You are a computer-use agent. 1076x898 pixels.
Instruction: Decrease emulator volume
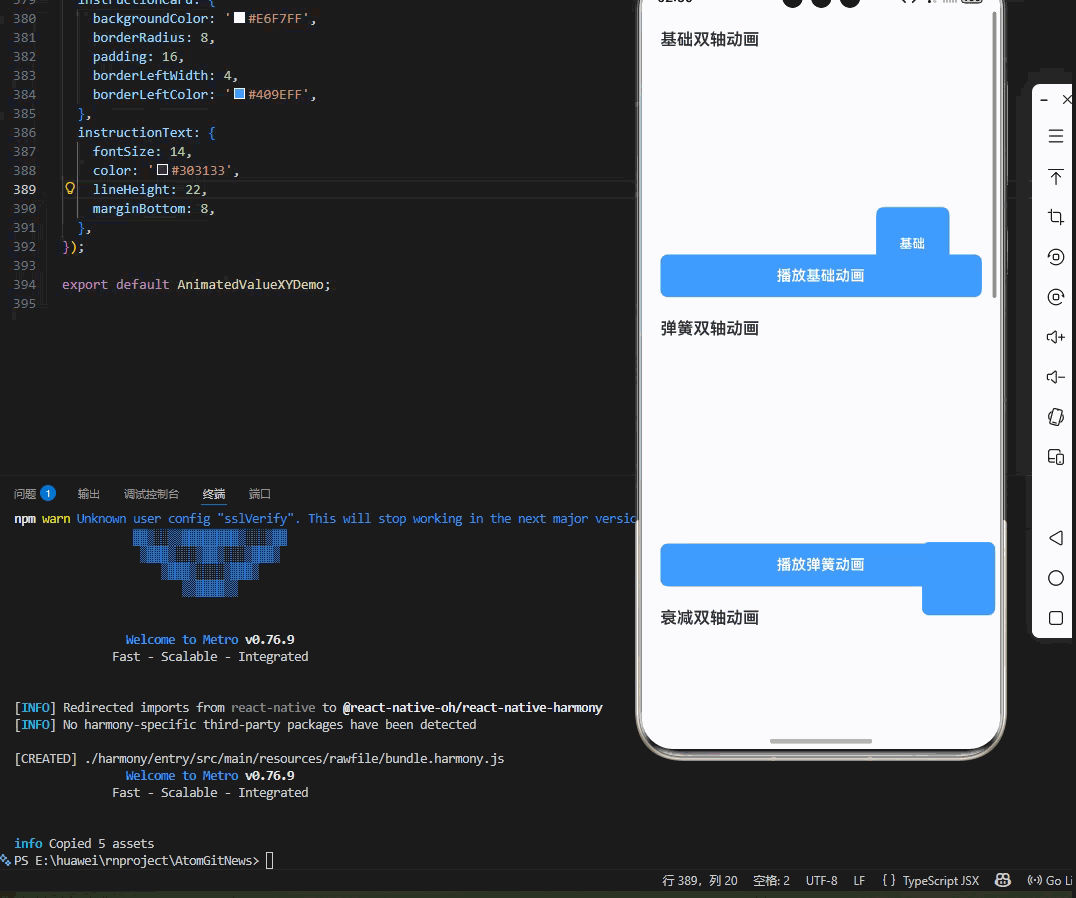(x=1055, y=377)
